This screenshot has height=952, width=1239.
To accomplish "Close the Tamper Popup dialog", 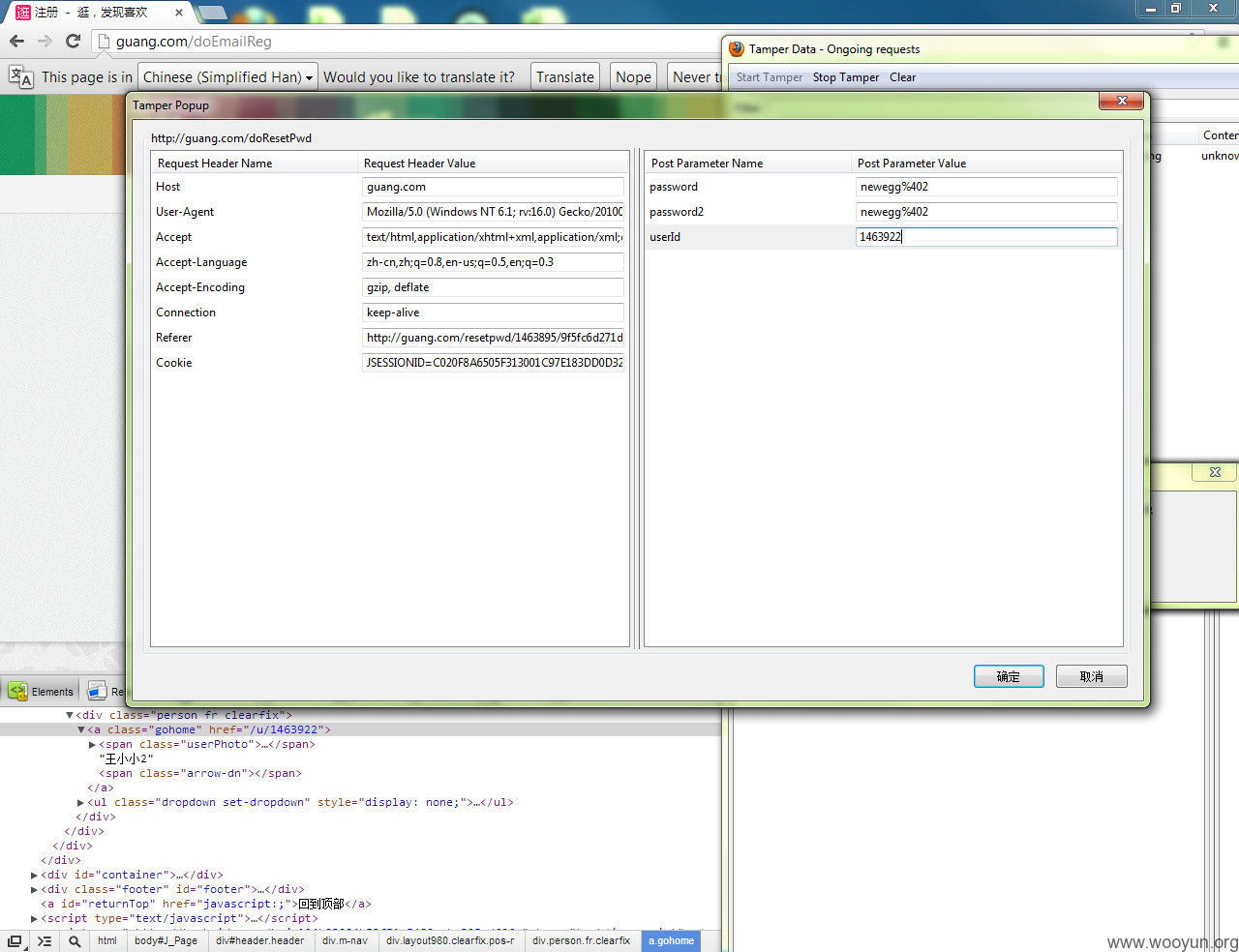I will (1122, 101).
